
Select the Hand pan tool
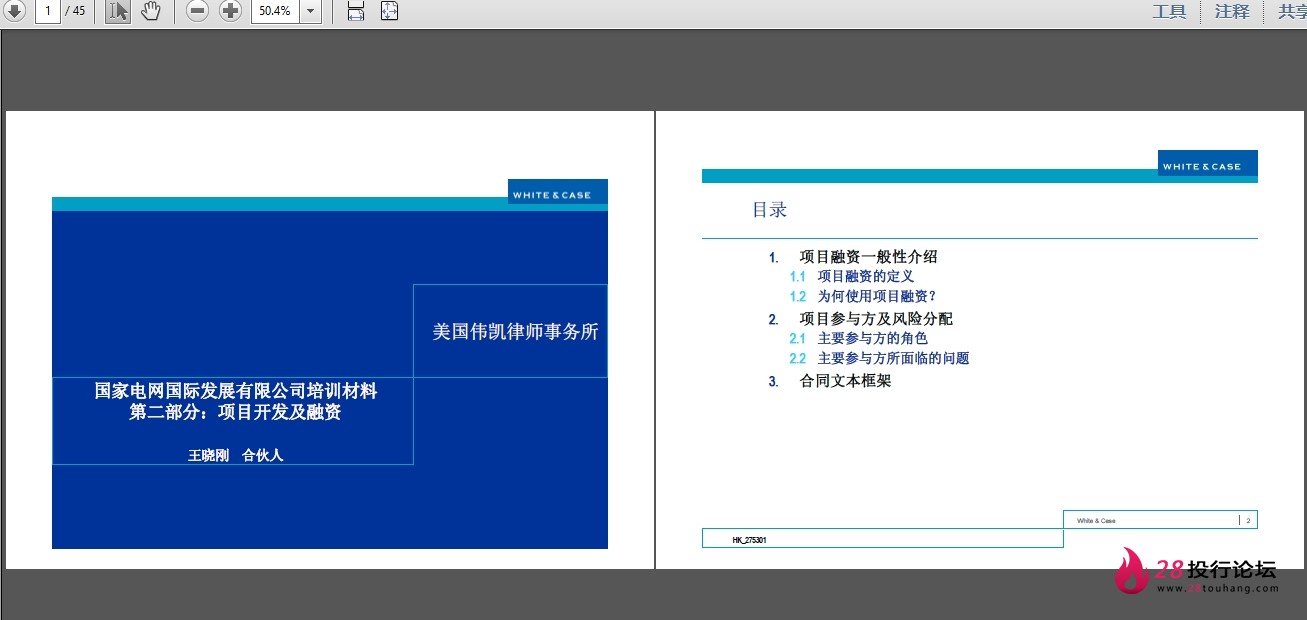click(150, 11)
